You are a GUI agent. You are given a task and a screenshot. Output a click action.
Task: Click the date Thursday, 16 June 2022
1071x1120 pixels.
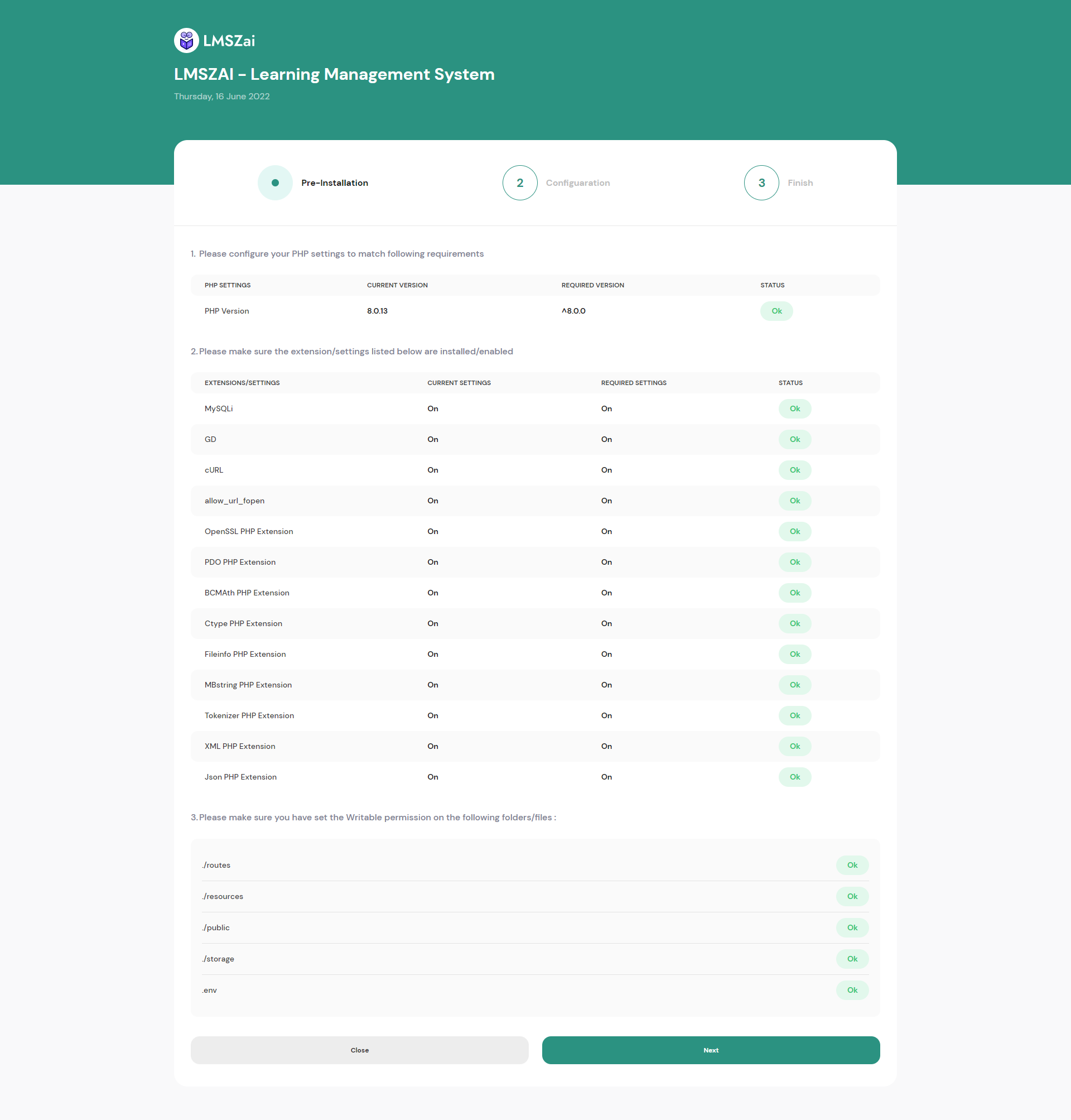tap(222, 97)
